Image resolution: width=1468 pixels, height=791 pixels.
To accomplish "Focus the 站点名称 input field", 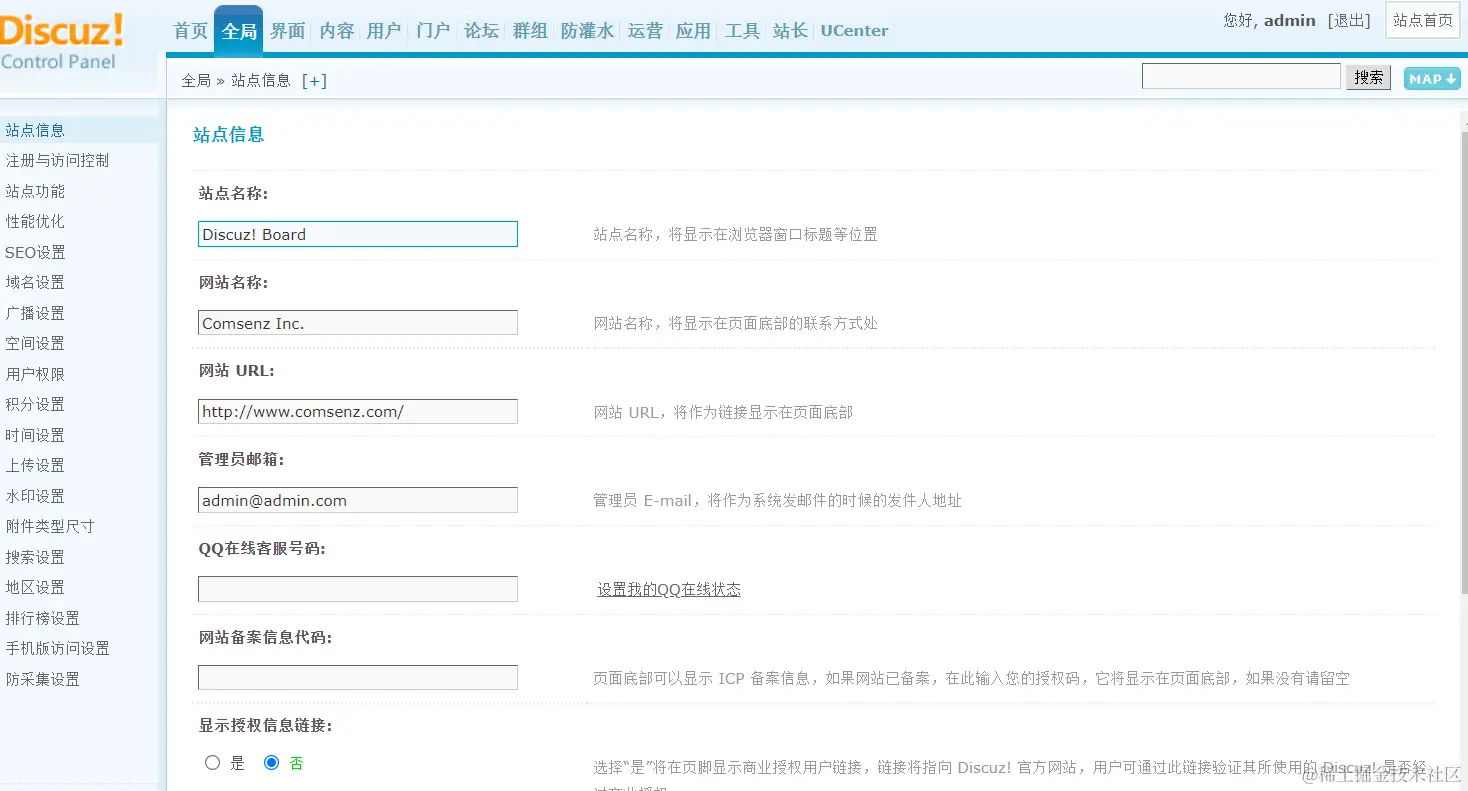I will (x=358, y=234).
